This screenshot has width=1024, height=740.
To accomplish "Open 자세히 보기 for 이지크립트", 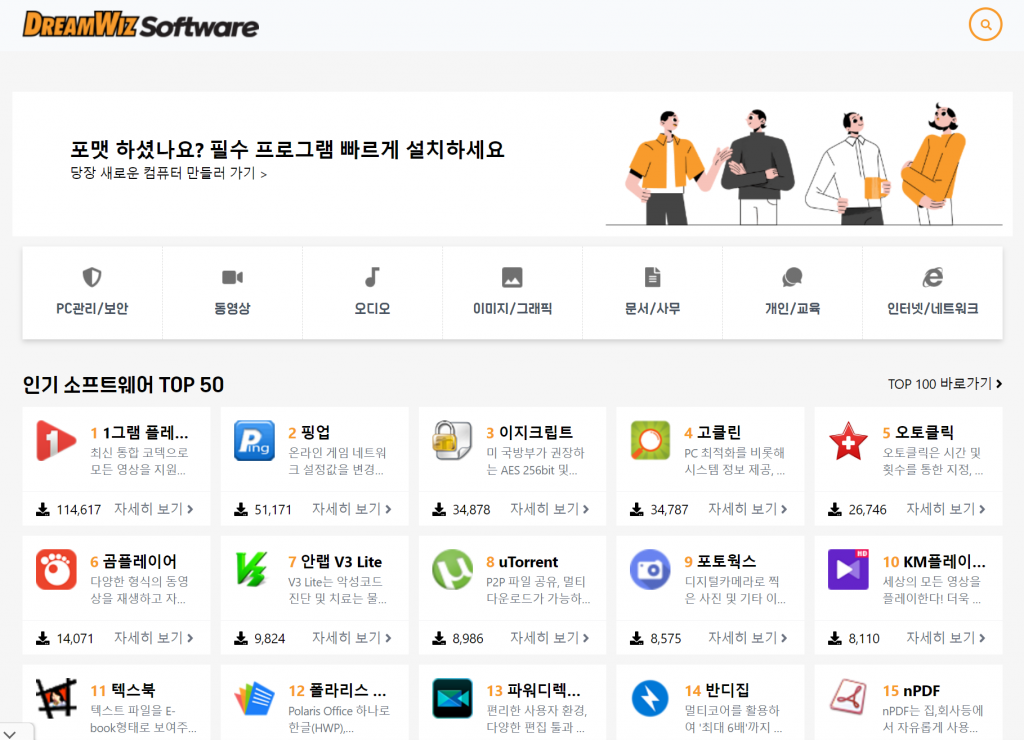I will (549, 509).
